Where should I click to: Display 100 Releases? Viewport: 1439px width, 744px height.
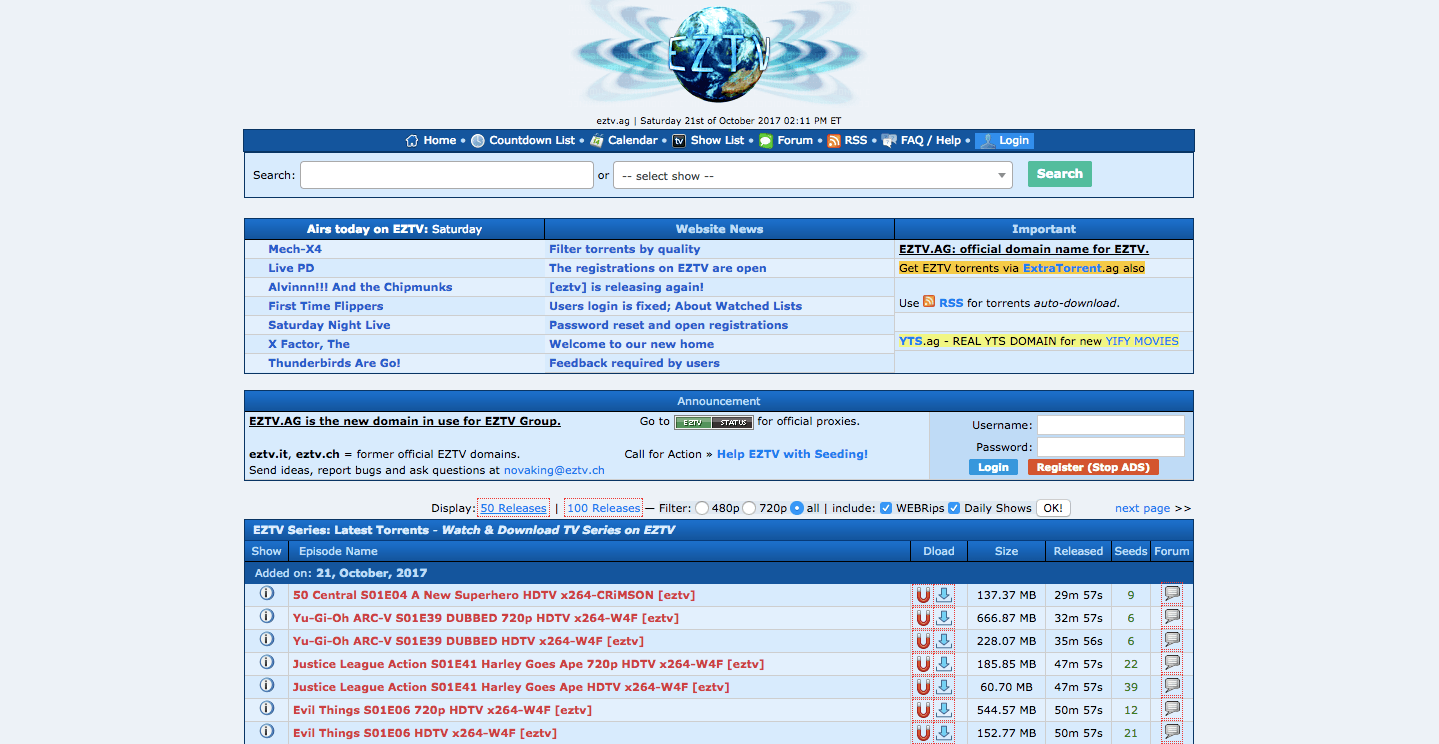pos(604,508)
